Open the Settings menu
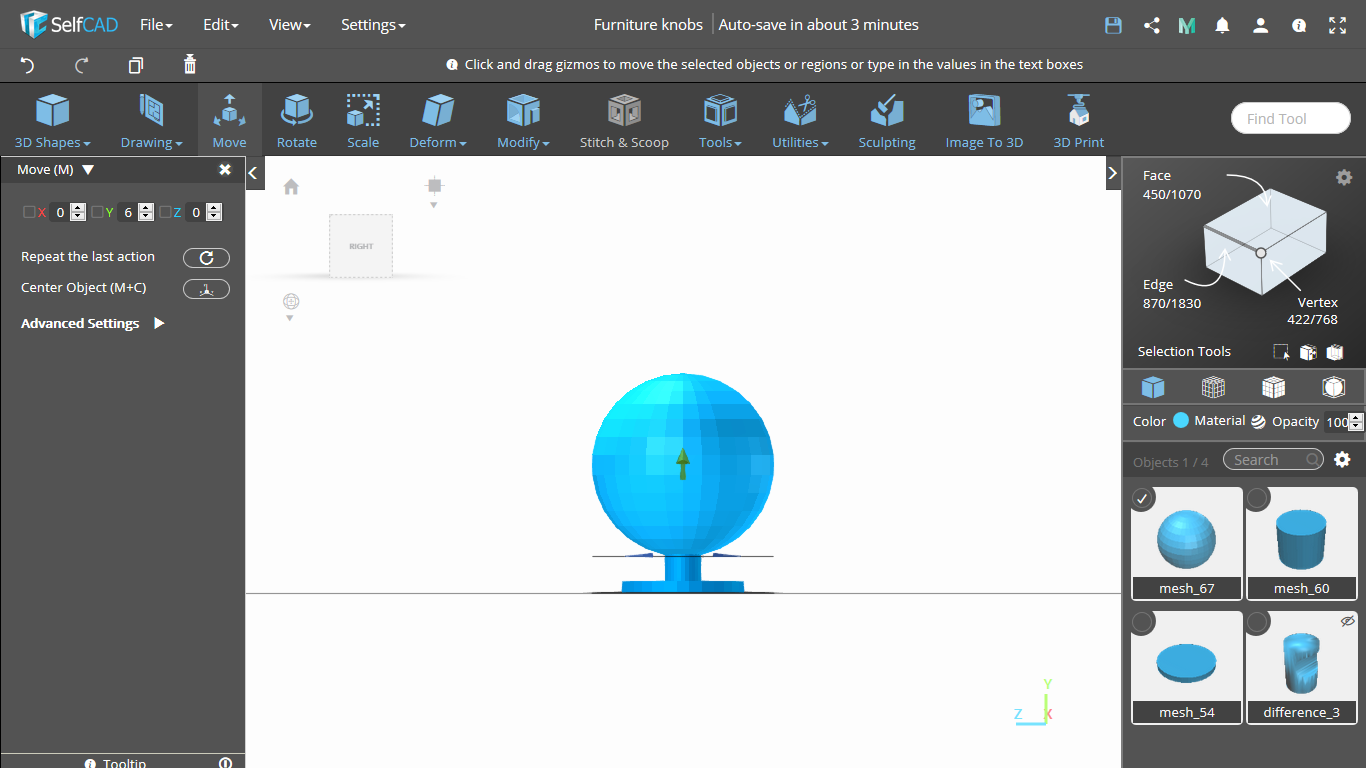 click(x=373, y=26)
